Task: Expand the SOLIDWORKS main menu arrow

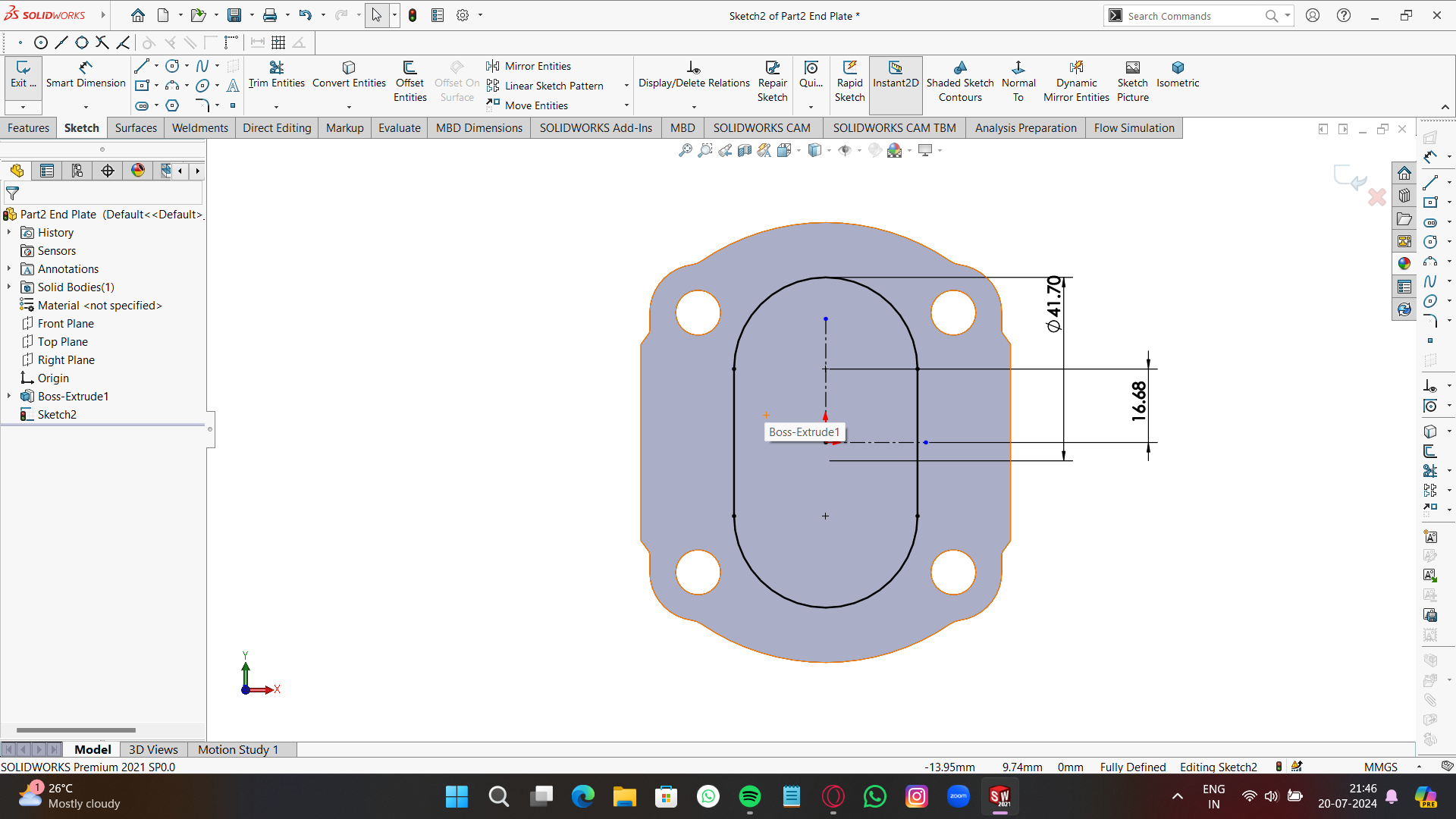Action: tap(102, 15)
